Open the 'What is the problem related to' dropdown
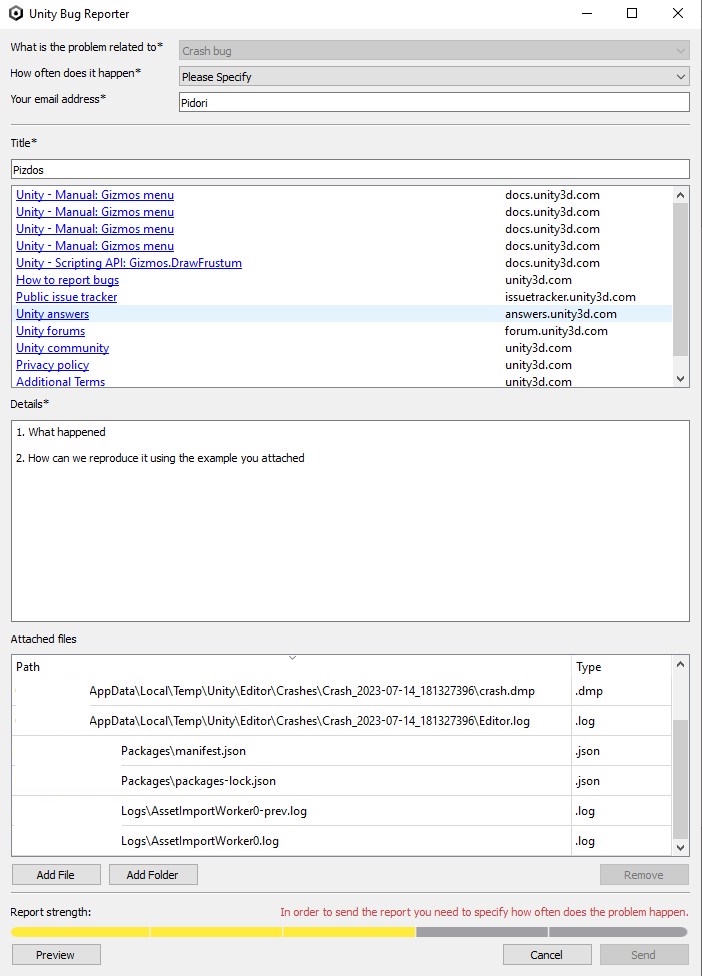The image size is (702, 976). pyautogui.click(x=434, y=51)
